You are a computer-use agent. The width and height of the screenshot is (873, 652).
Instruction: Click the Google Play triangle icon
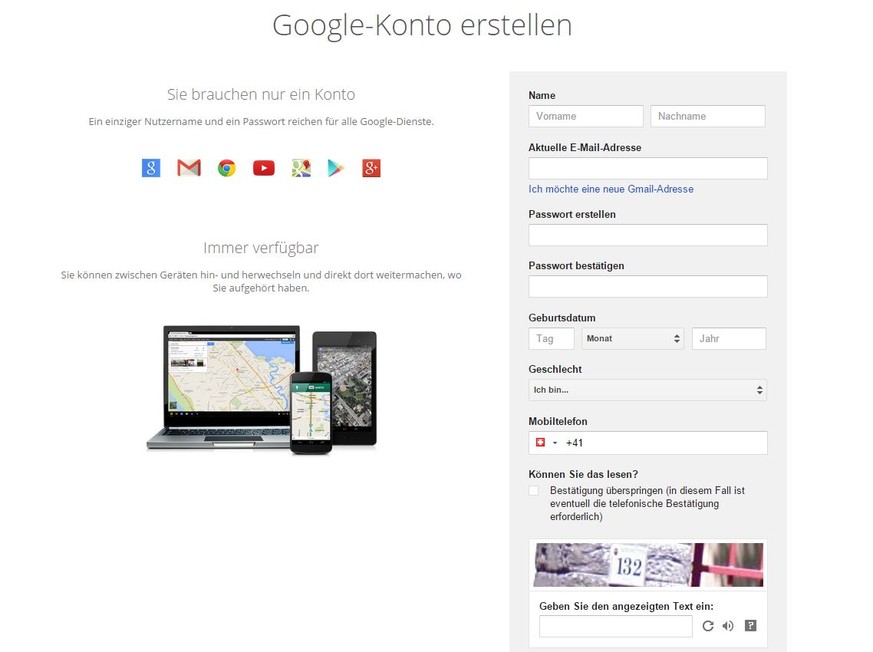[x=336, y=168]
